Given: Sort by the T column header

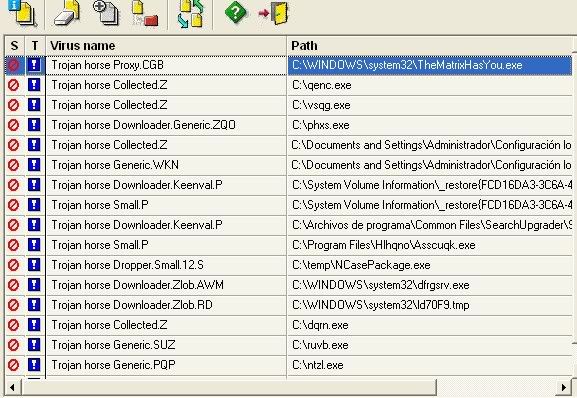Looking at the screenshot, I should pyautogui.click(x=35, y=46).
